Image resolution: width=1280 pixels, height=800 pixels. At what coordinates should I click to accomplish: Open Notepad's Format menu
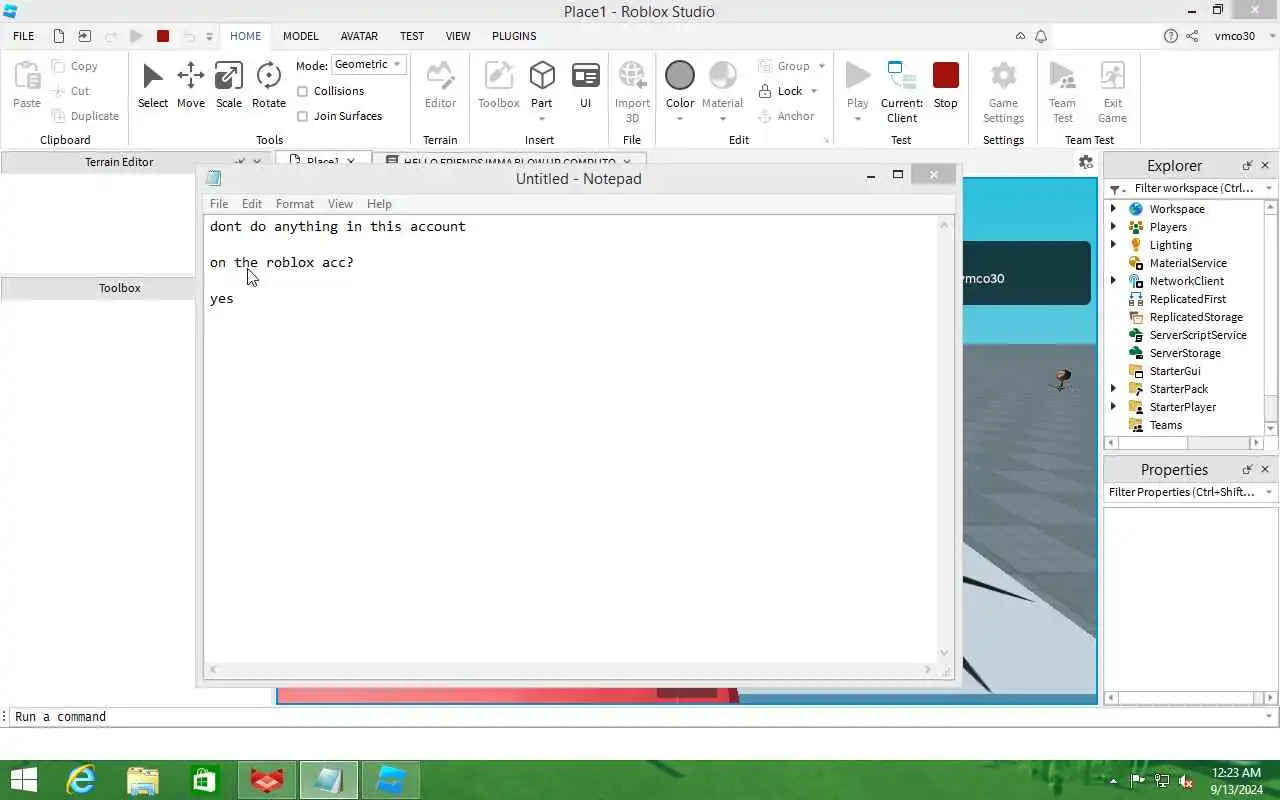click(x=294, y=204)
